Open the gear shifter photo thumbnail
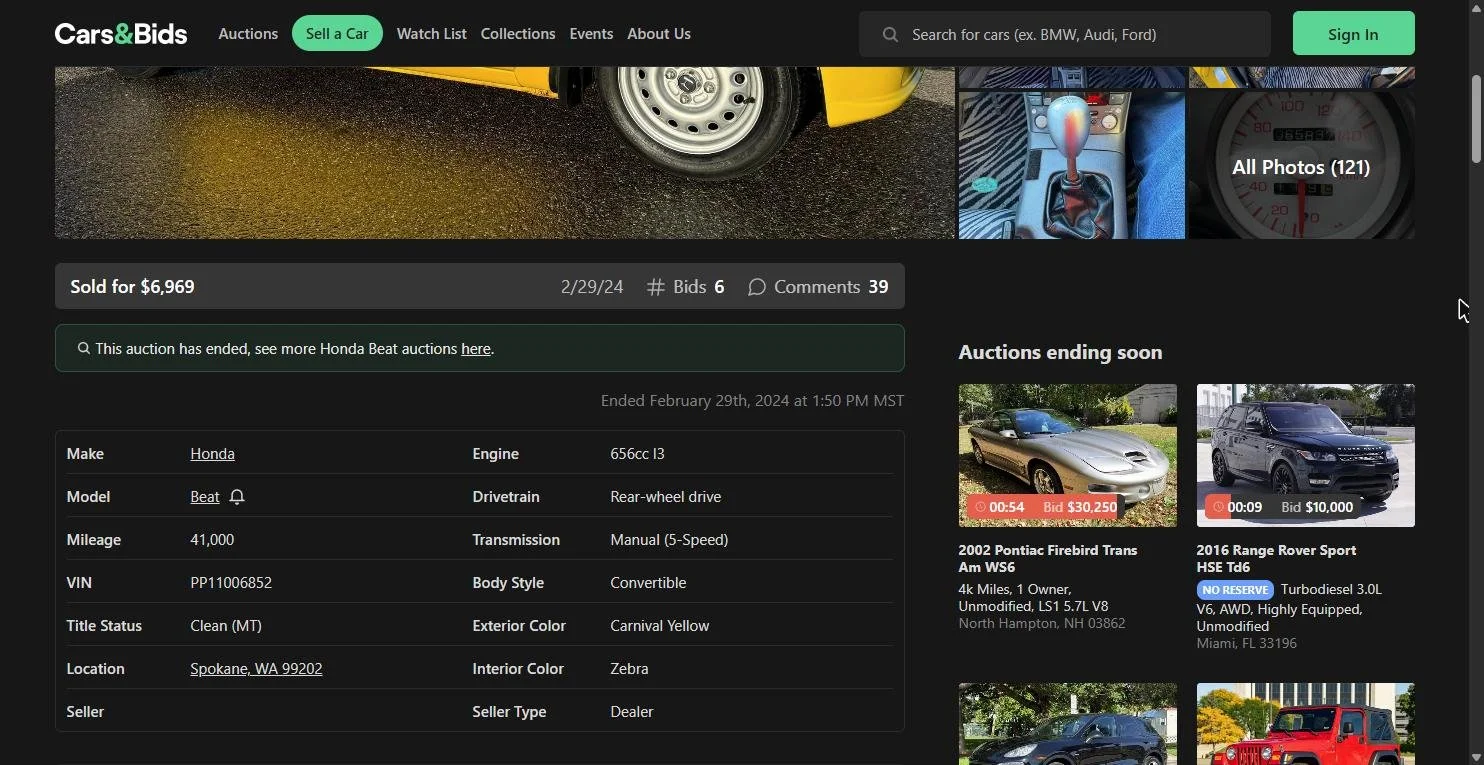Image resolution: width=1484 pixels, height=765 pixels. point(1072,166)
